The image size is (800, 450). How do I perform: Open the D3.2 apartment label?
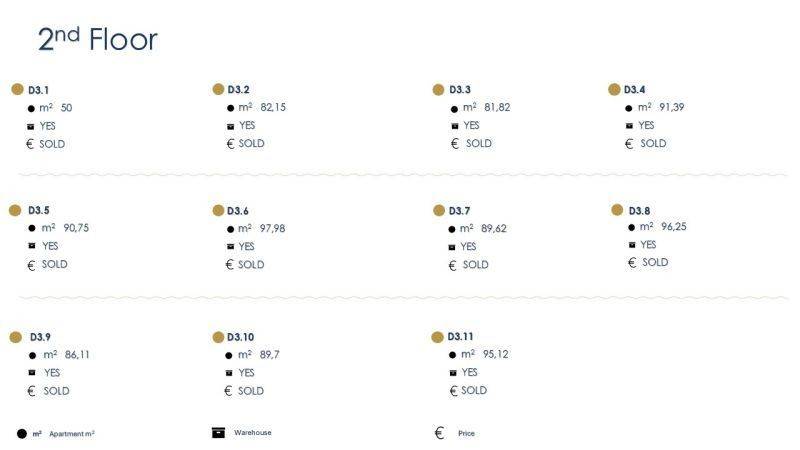pyautogui.click(x=239, y=90)
